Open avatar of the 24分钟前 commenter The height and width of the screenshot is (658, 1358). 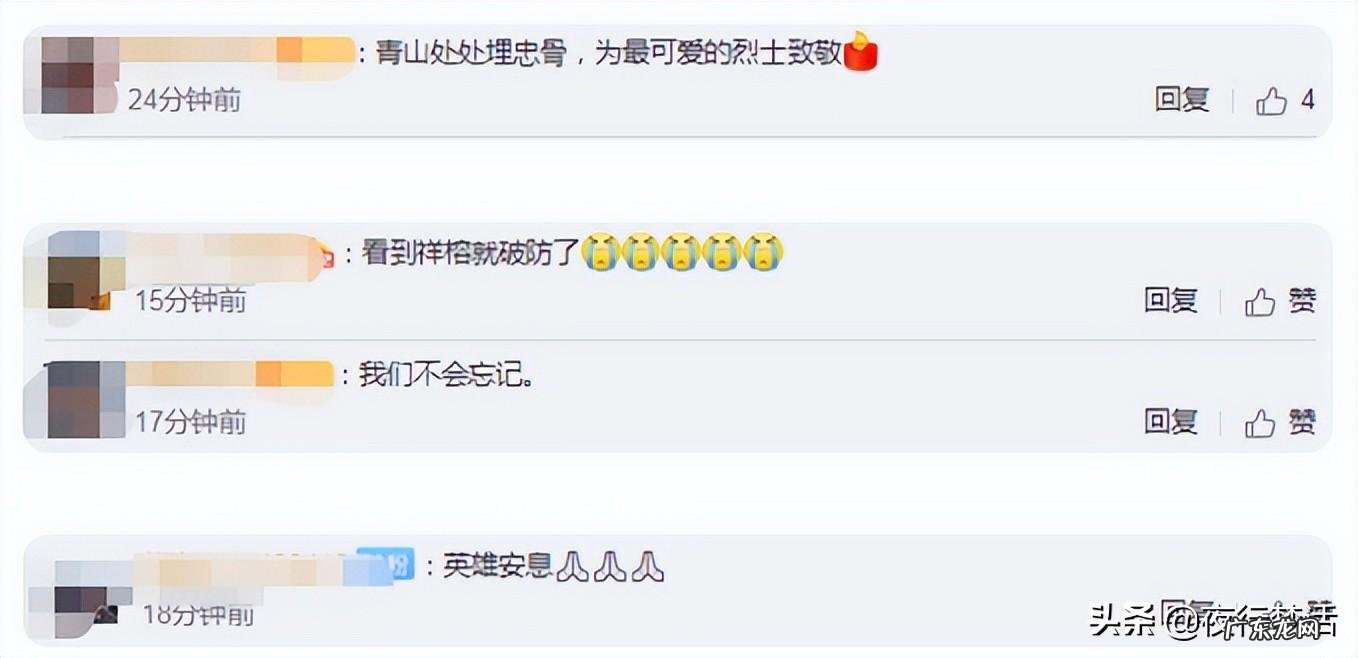click(66, 75)
